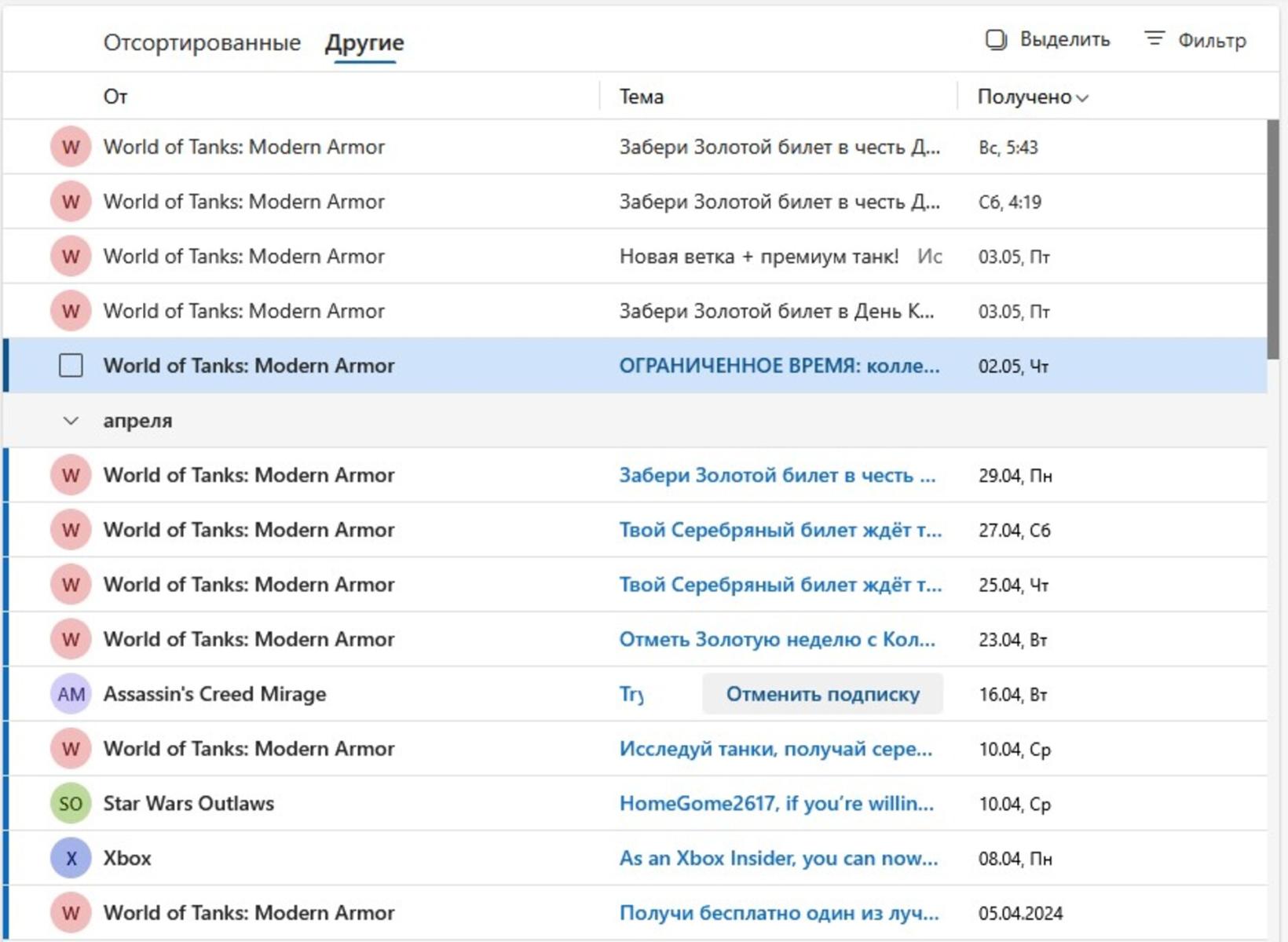This screenshot has width=1288, height=942.
Task: Select the Другие tab
Action: tap(364, 42)
